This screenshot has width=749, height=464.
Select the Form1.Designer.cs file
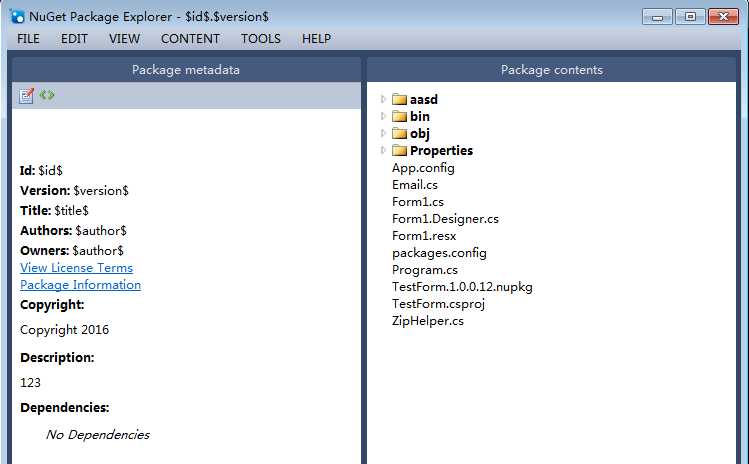pos(445,219)
